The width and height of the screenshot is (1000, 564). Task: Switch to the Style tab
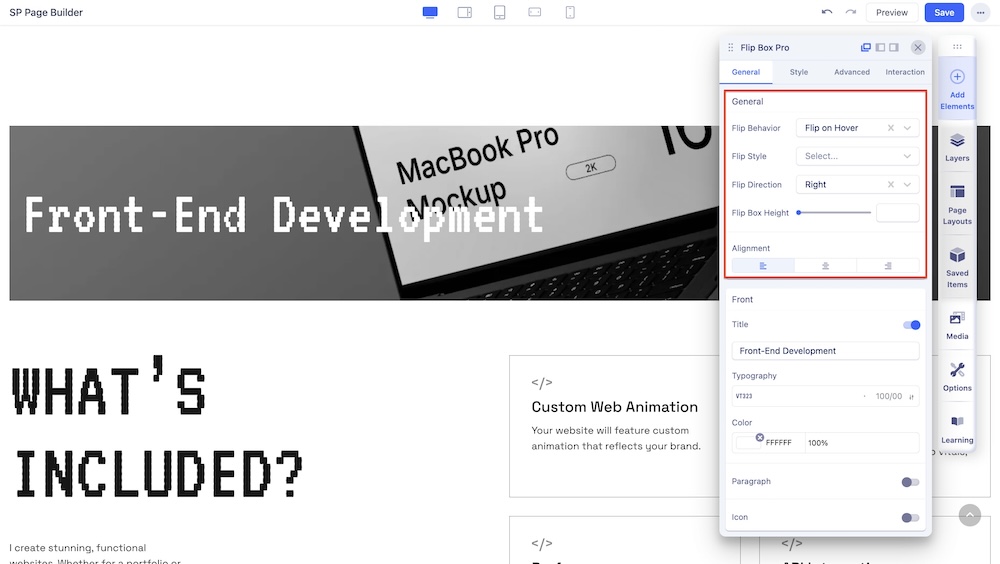pyautogui.click(x=798, y=72)
